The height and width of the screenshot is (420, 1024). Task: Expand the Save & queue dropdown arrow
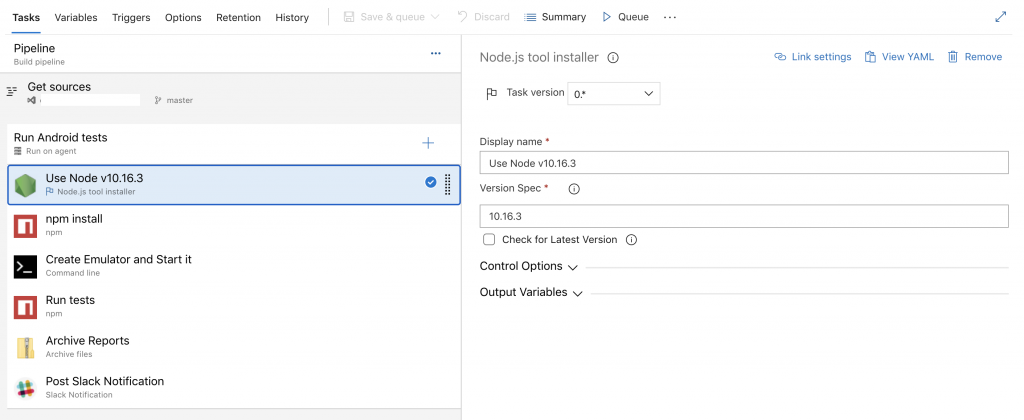[x=435, y=17]
